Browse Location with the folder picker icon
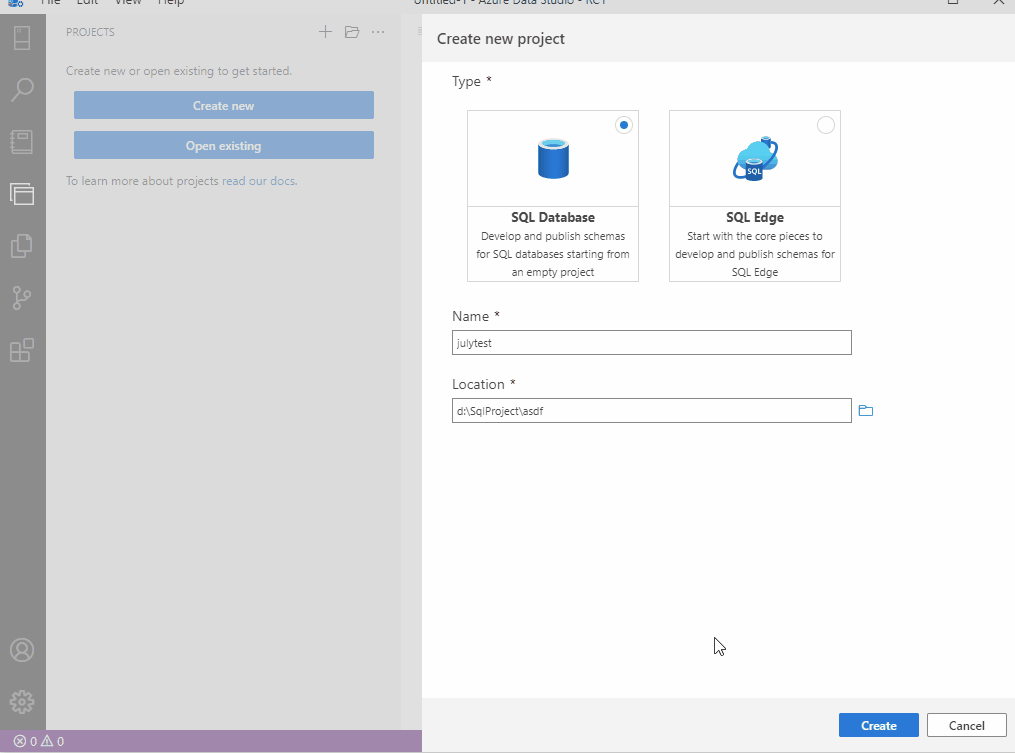Image resolution: width=1015 pixels, height=753 pixels. 865,410
